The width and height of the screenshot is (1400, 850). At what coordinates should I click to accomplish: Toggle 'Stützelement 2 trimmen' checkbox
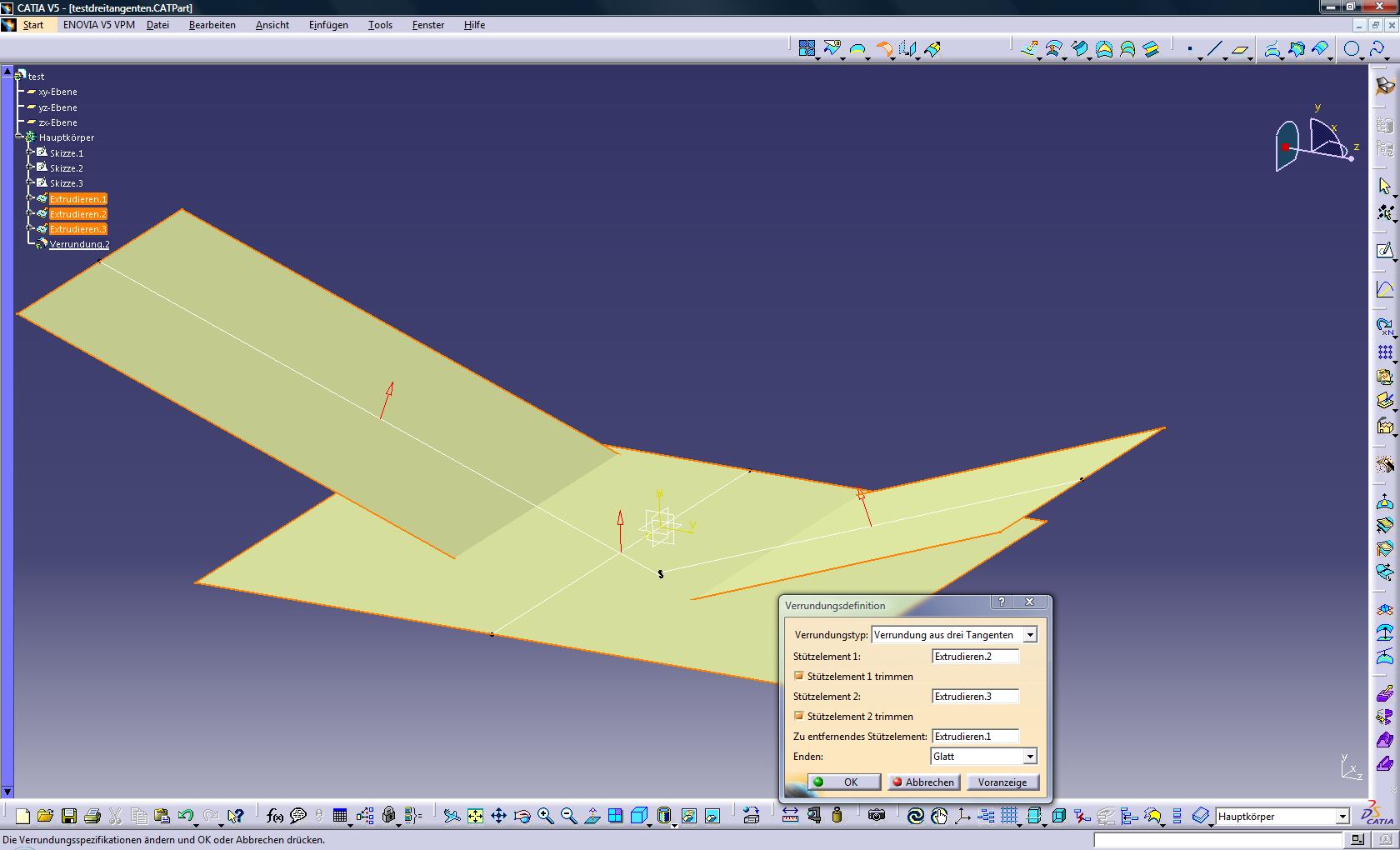pos(798,716)
